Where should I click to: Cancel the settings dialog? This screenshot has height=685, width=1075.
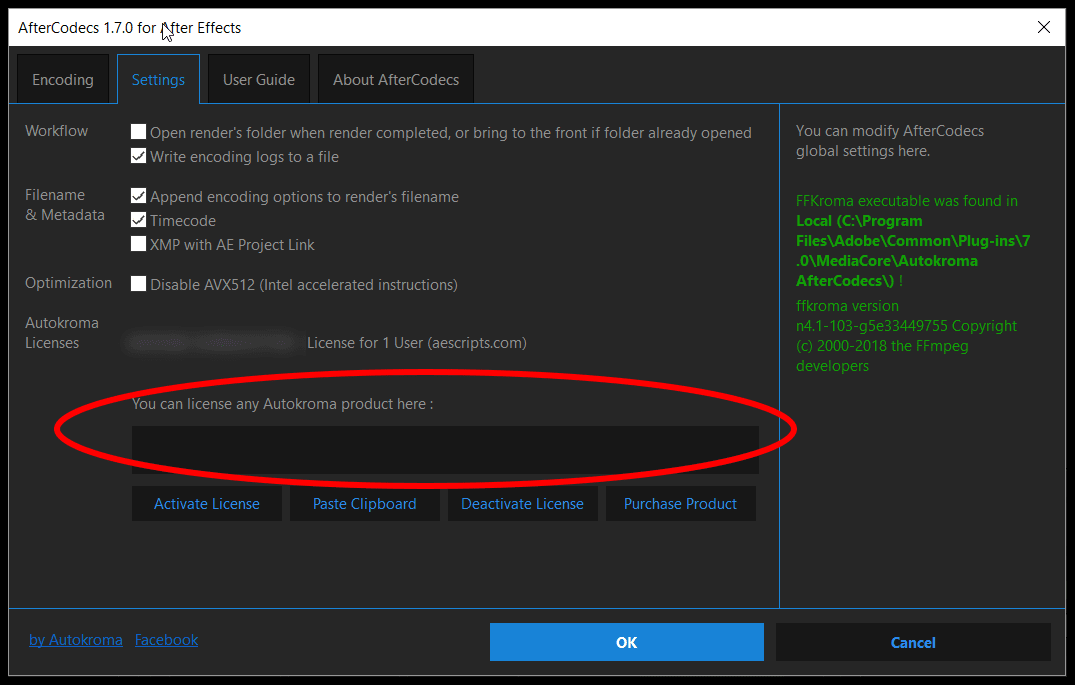pos(912,642)
